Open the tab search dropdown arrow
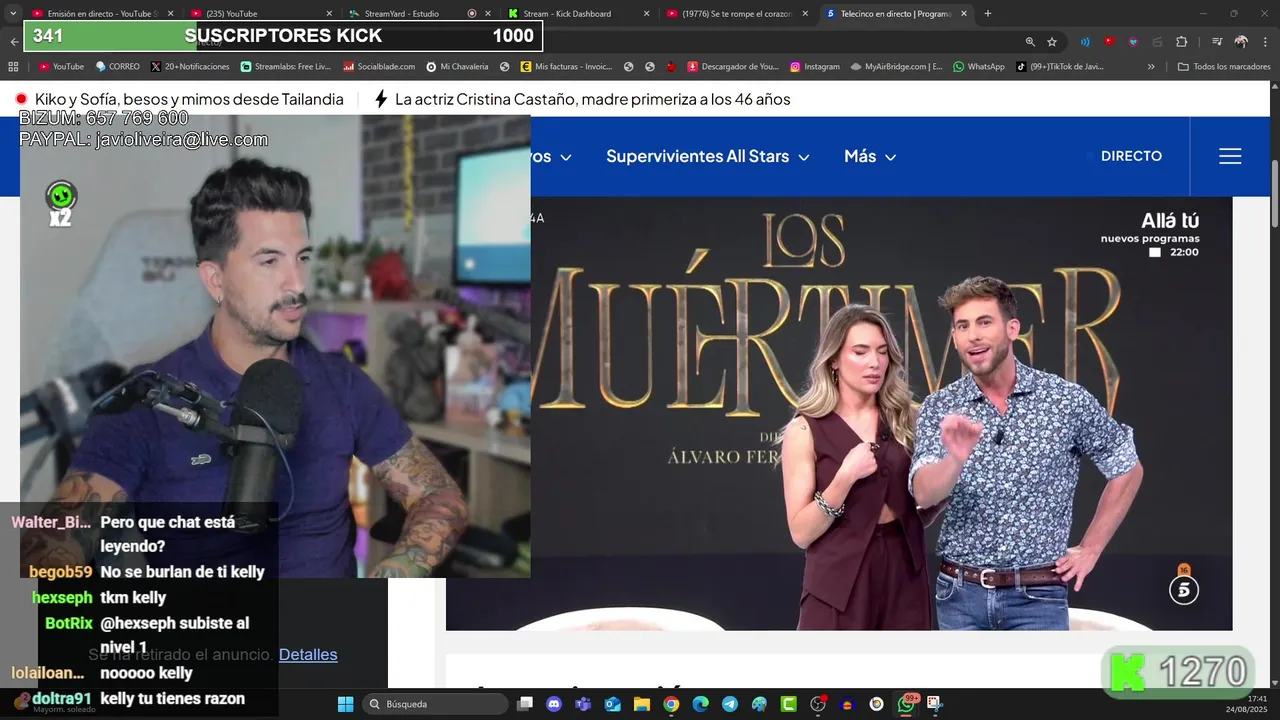 pyautogui.click(x=13, y=14)
